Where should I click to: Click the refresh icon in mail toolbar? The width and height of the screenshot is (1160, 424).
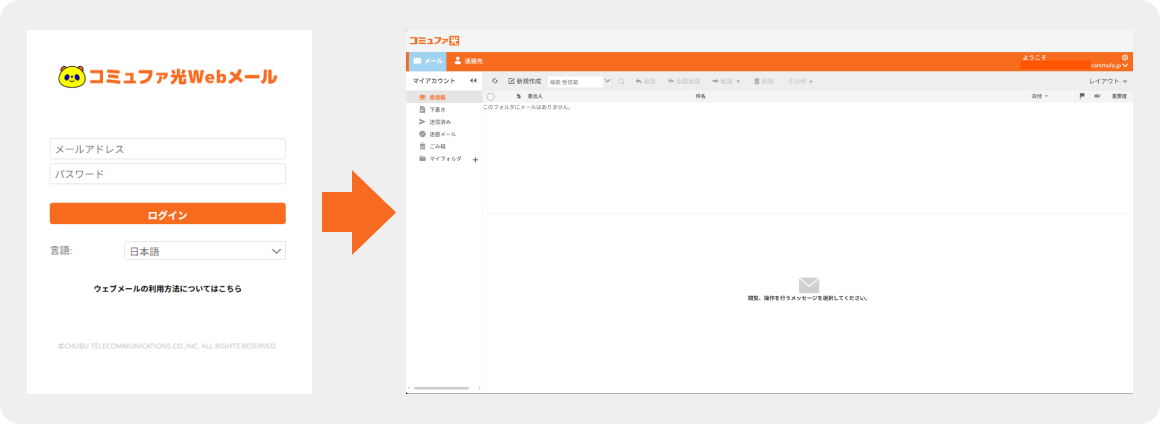pyautogui.click(x=495, y=81)
